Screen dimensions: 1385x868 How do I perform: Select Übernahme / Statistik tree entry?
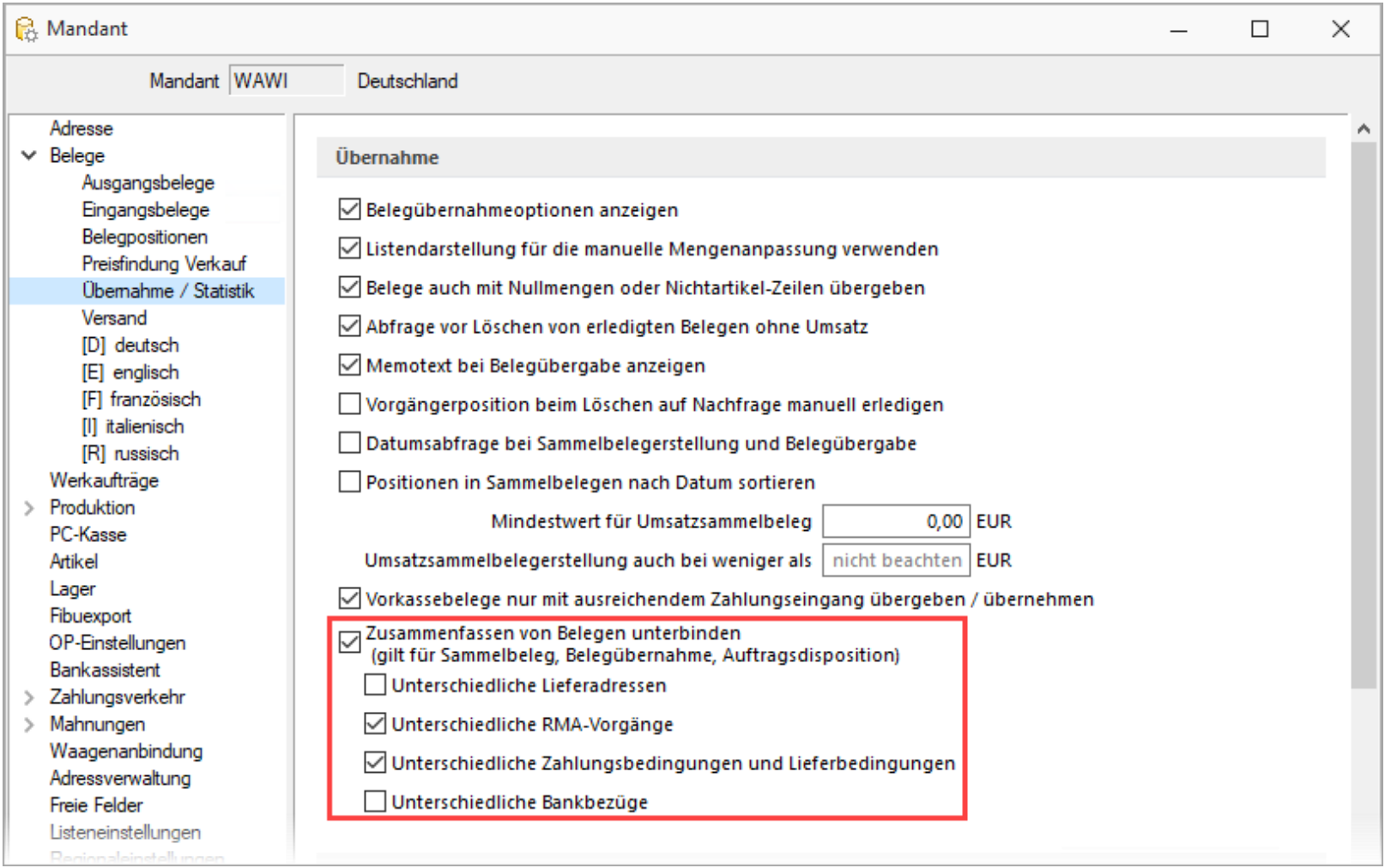pos(168,291)
